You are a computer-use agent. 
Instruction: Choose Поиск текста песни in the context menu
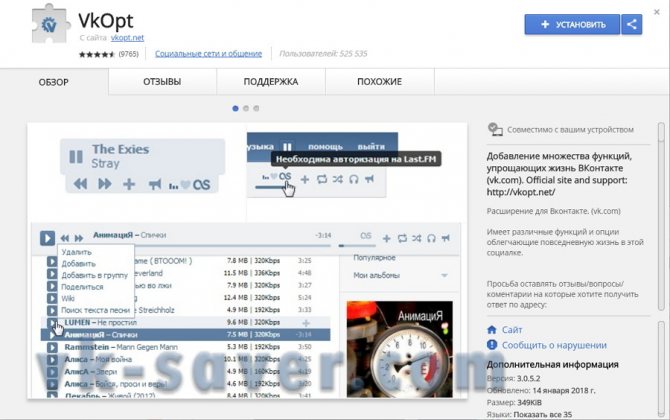click(96, 310)
